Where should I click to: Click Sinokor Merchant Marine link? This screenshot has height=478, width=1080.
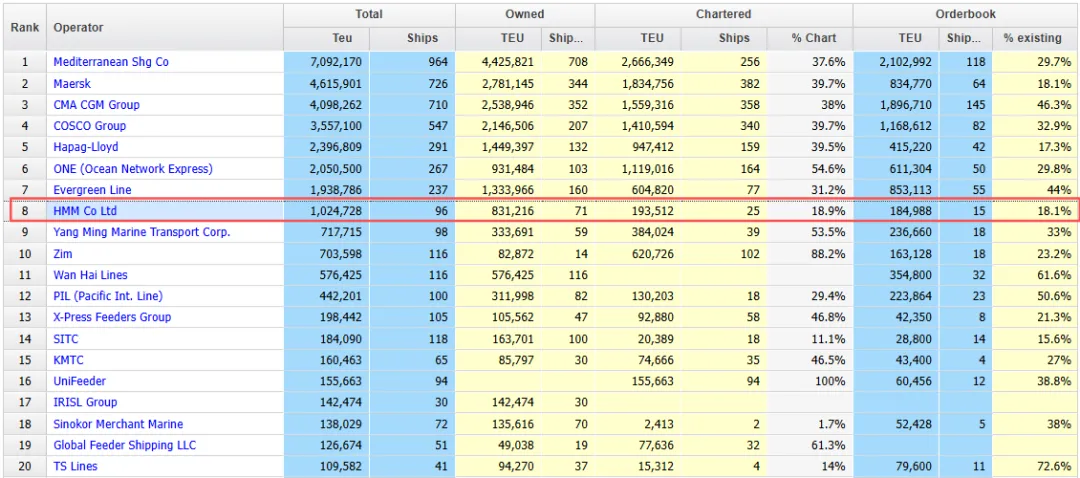[117, 424]
